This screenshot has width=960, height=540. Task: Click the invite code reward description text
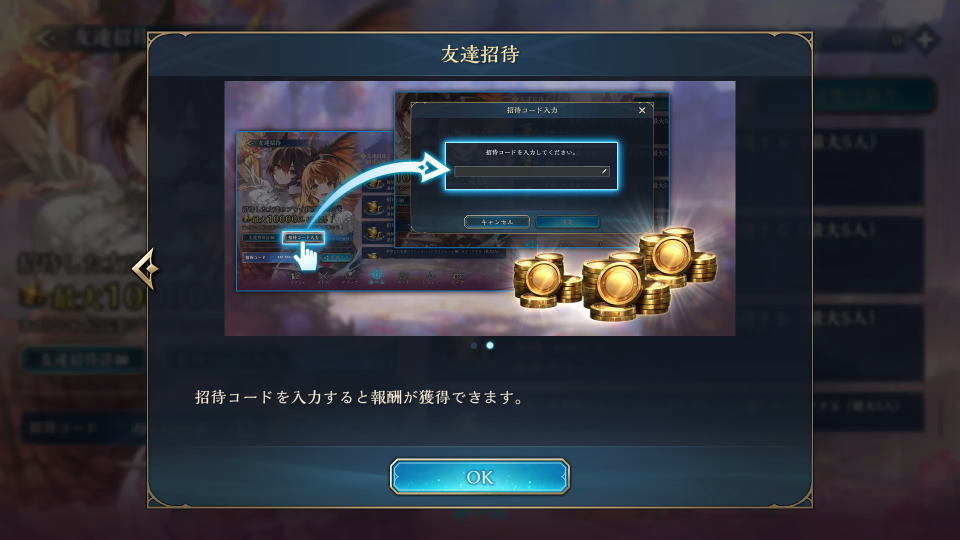coord(360,397)
